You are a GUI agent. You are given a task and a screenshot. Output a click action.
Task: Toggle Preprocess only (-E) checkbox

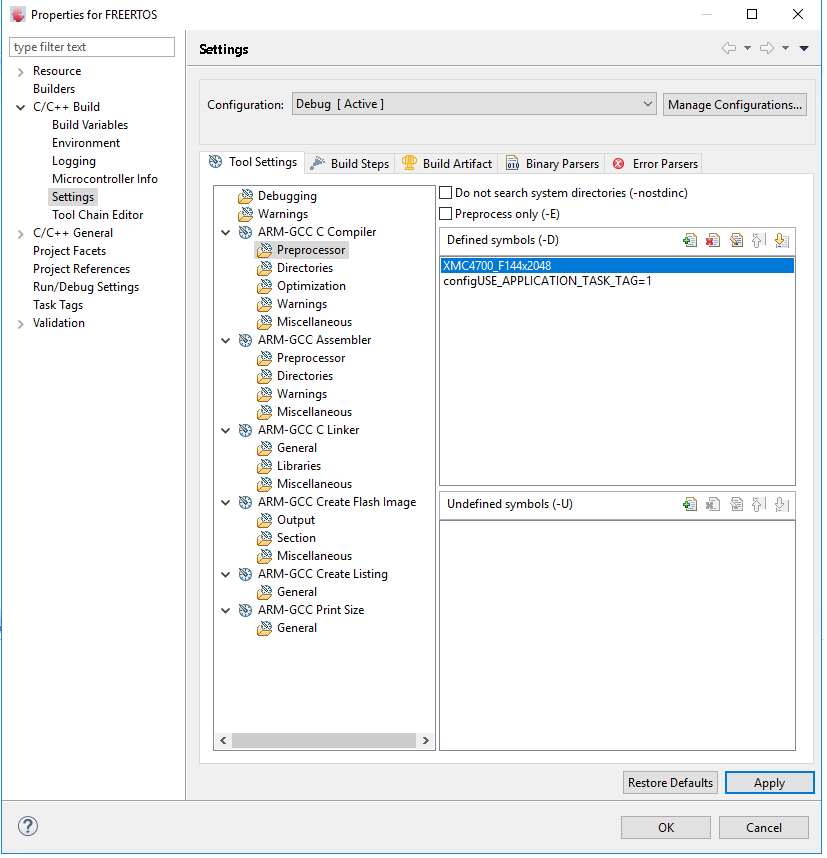pos(446,213)
